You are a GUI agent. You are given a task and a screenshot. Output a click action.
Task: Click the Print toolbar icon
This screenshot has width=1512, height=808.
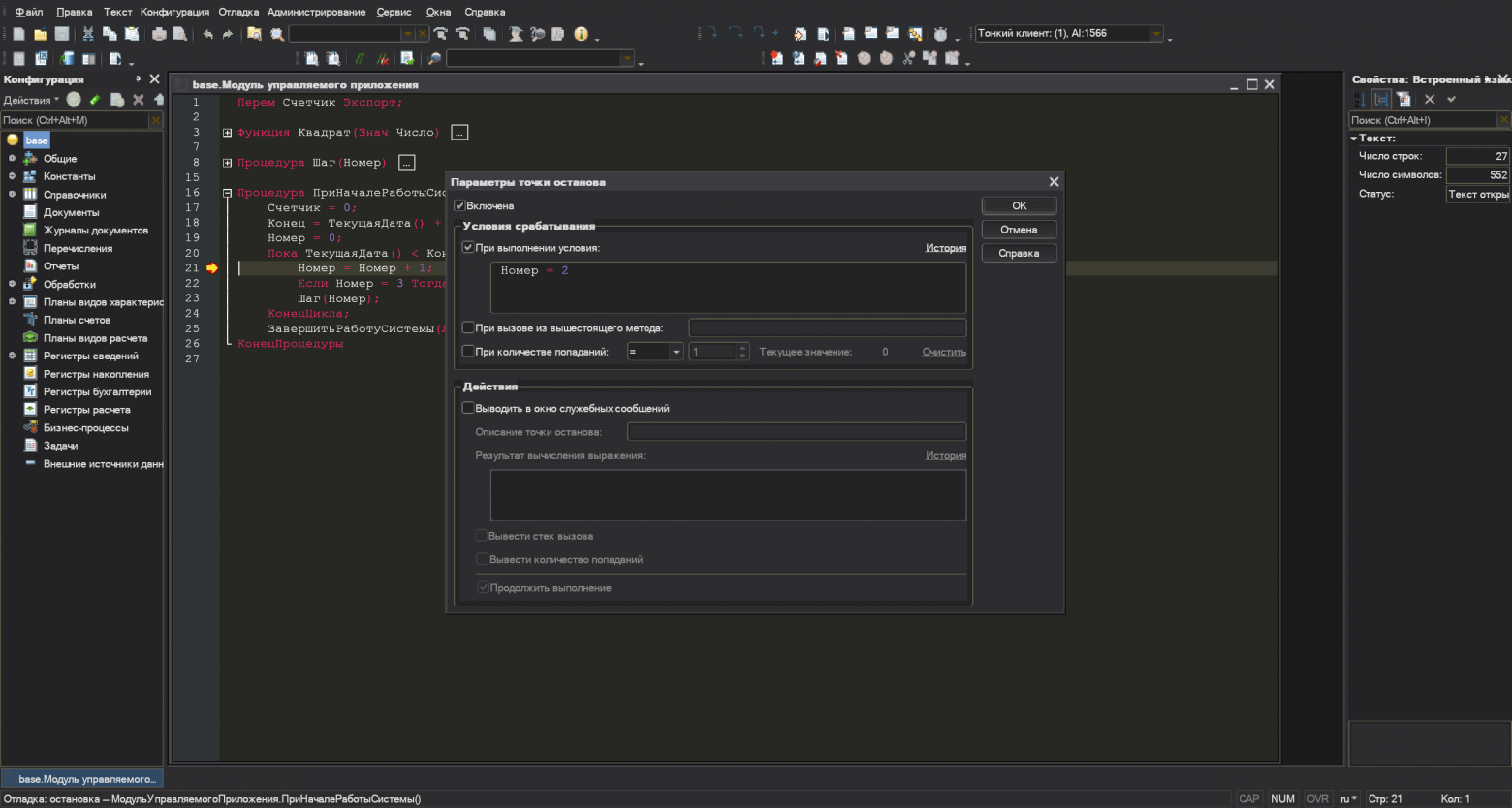pos(159,34)
